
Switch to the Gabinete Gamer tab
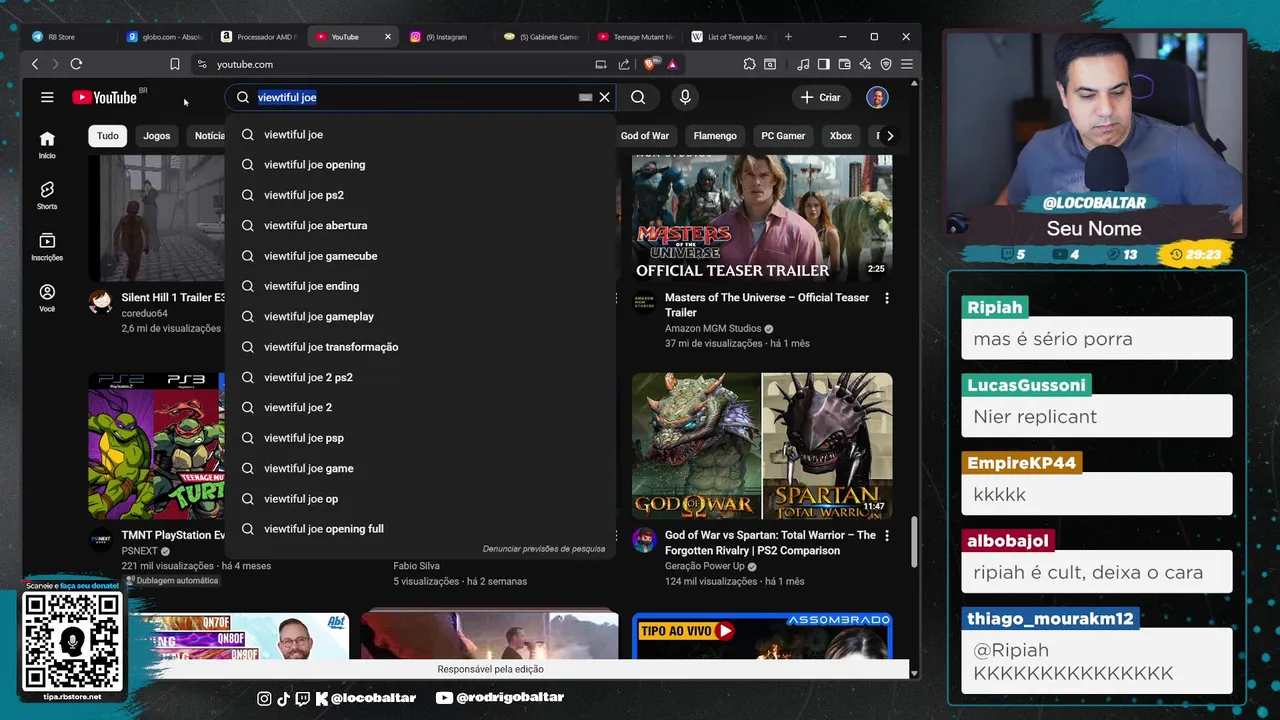pyautogui.click(x=542, y=37)
